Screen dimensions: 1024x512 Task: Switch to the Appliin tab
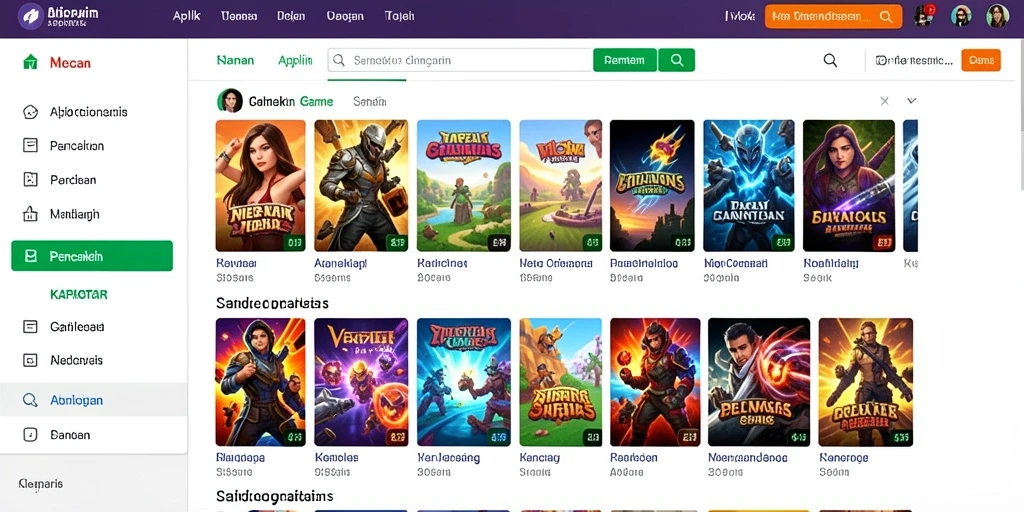pos(295,60)
